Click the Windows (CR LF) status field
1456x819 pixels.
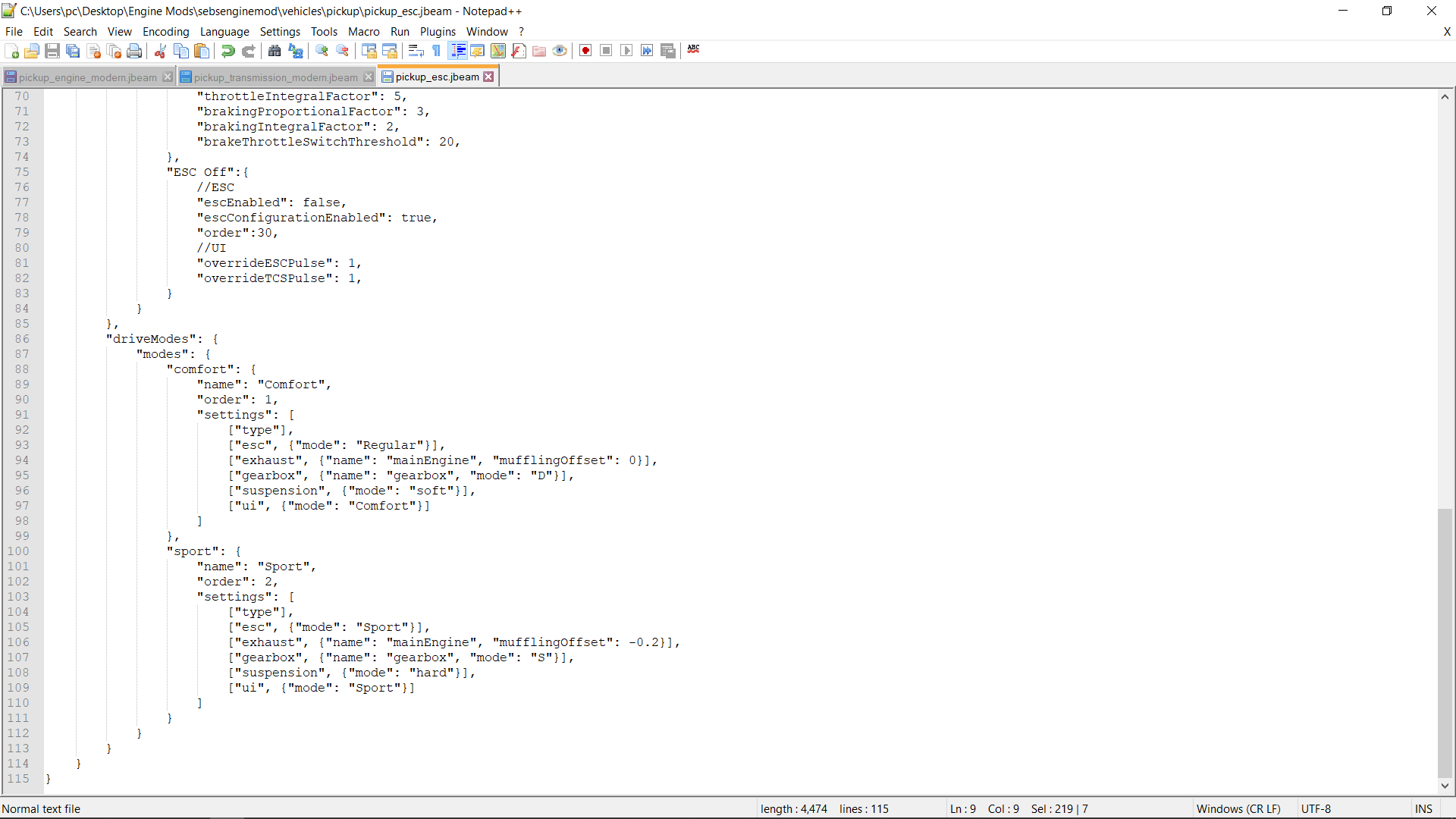click(x=1238, y=809)
